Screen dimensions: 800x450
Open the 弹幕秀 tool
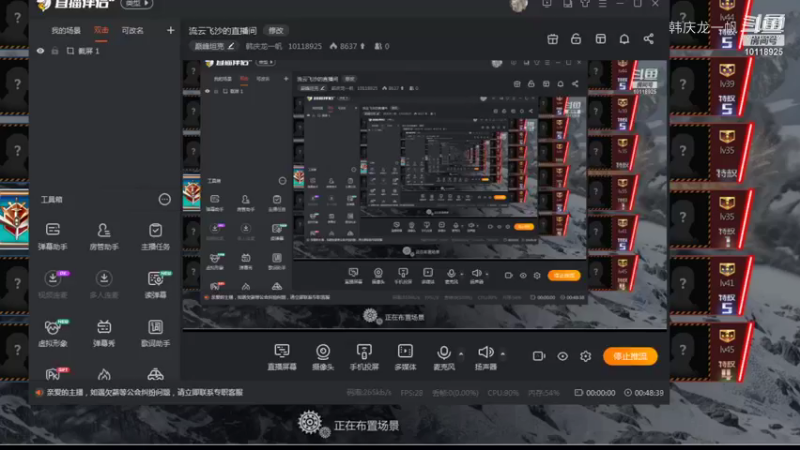[104, 333]
